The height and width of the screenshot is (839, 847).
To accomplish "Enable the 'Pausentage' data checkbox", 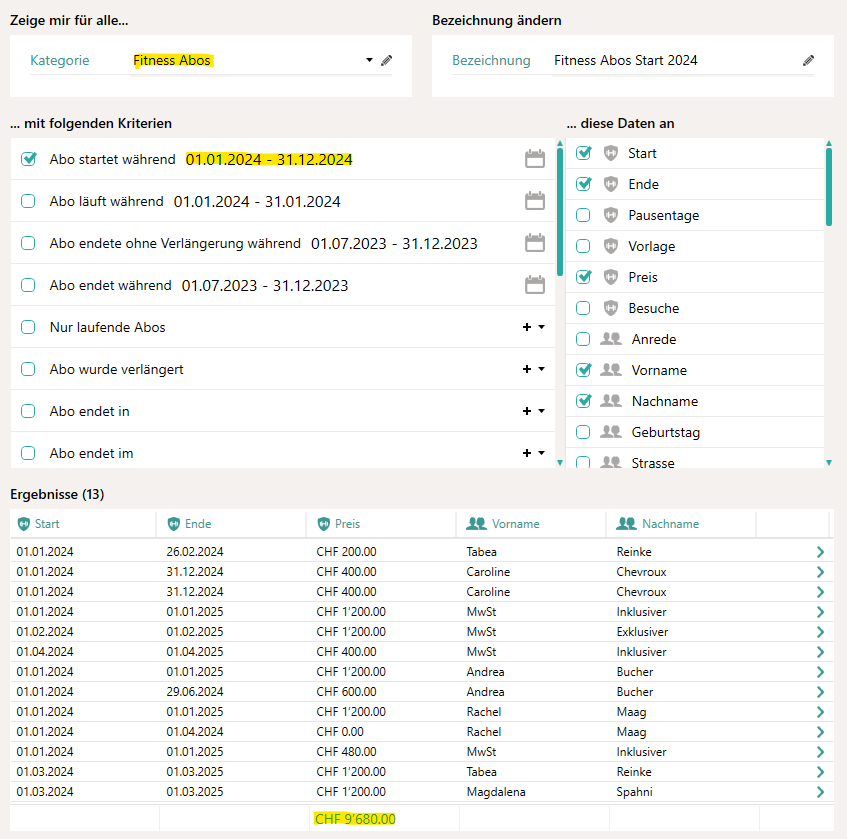I will [583, 215].
